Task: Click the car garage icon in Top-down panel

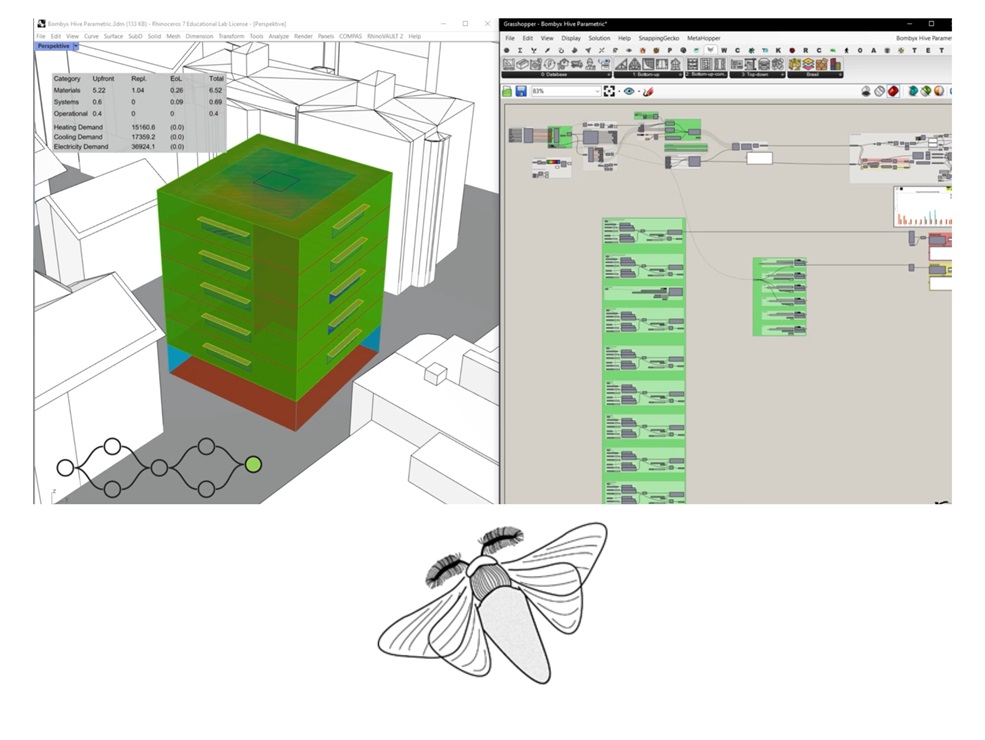Action: click(764, 64)
